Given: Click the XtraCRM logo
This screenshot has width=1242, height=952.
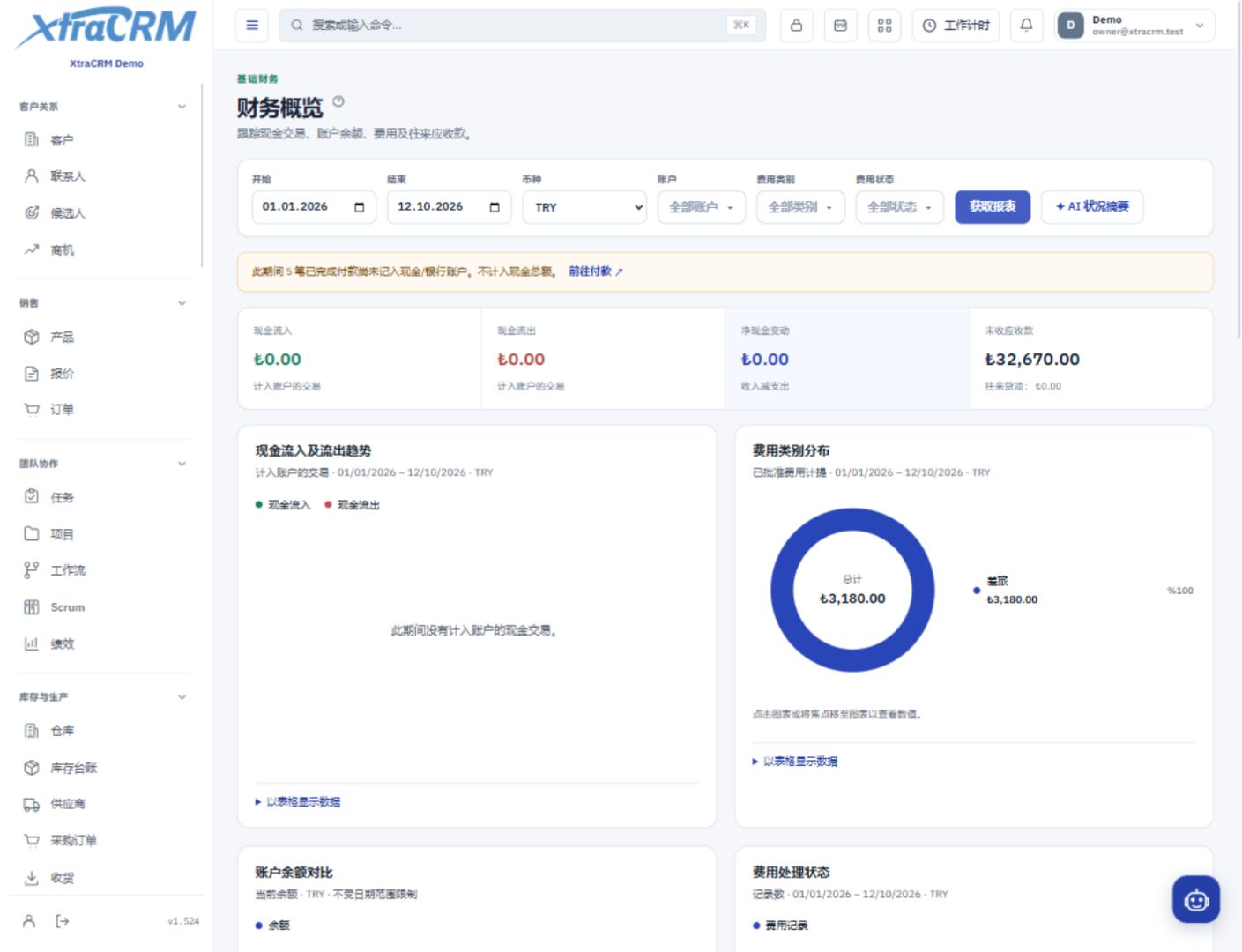Looking at the screenshot, I should pyautogui.click(x=106, y=29).
